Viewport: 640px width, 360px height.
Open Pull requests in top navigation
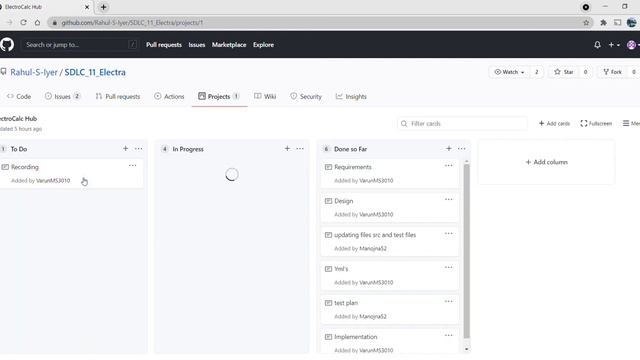pos(164,45)
